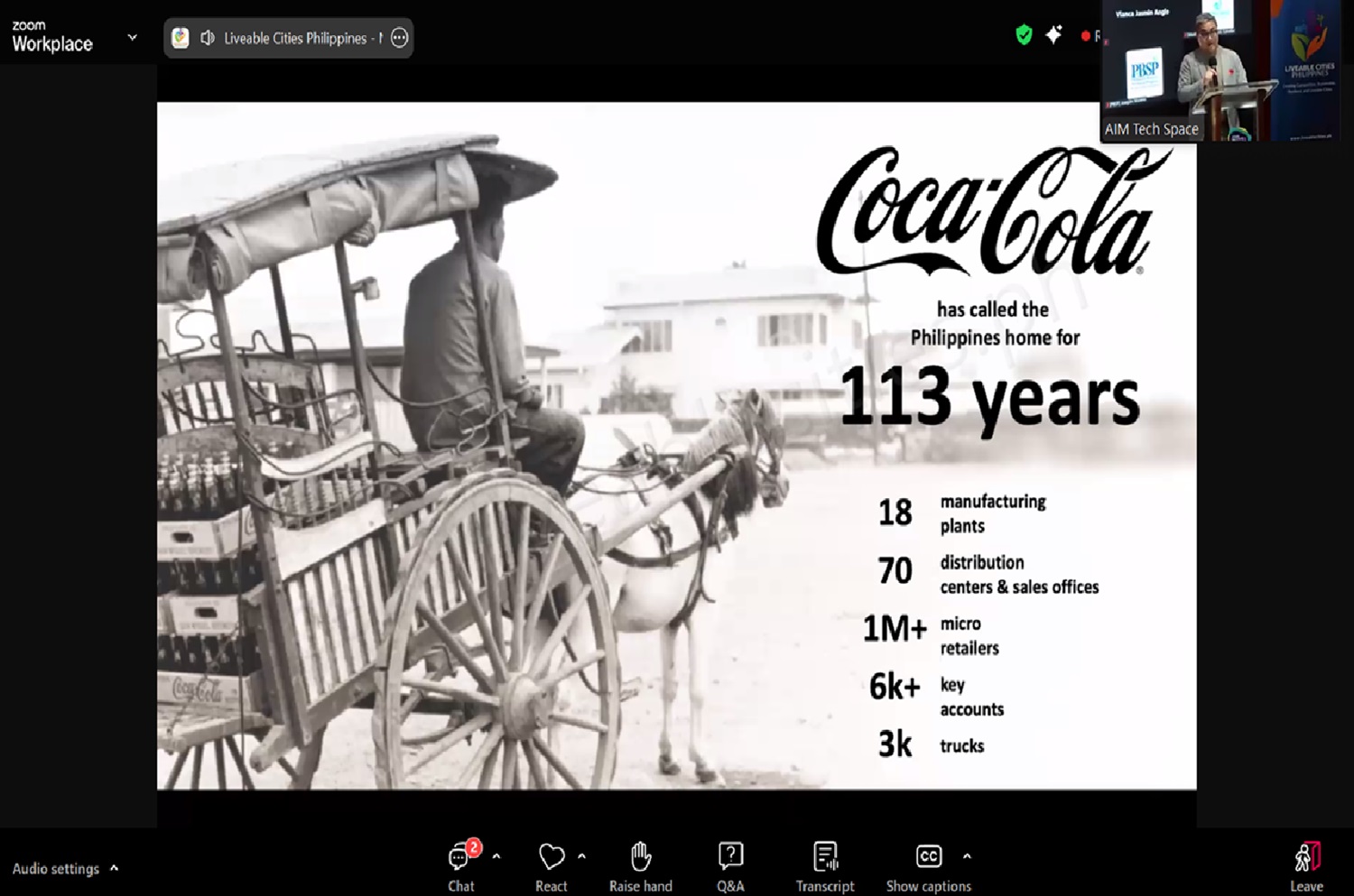Open Audio settings

pos(56,868)
